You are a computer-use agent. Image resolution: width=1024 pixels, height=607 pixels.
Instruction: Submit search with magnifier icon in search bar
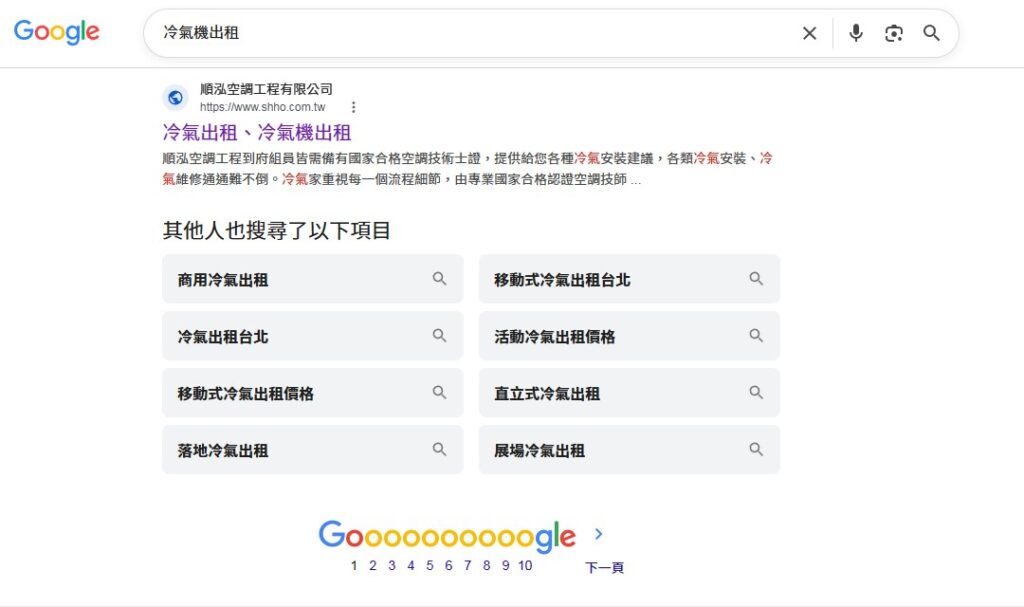tap(931, 33)
